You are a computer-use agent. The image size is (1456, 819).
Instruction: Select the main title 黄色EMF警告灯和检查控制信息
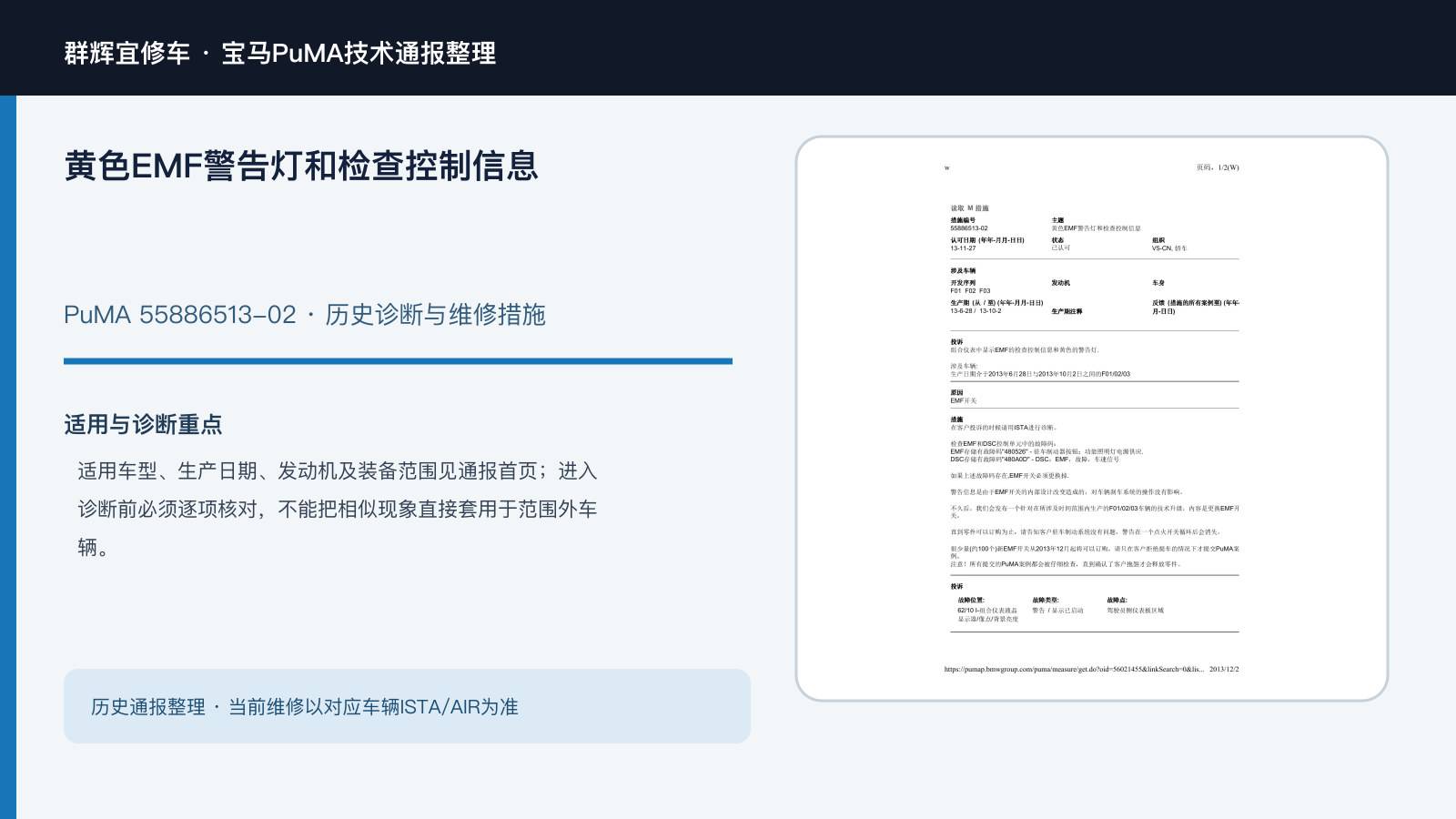coord(301,166)
